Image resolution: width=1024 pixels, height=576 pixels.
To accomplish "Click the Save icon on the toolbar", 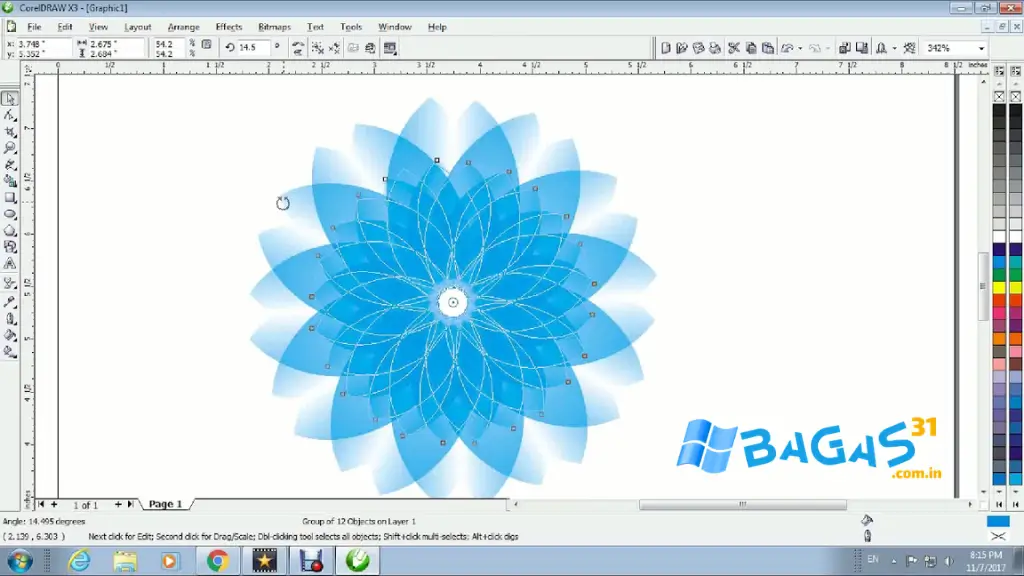I will pyautogui.click(x=698, y=47).
